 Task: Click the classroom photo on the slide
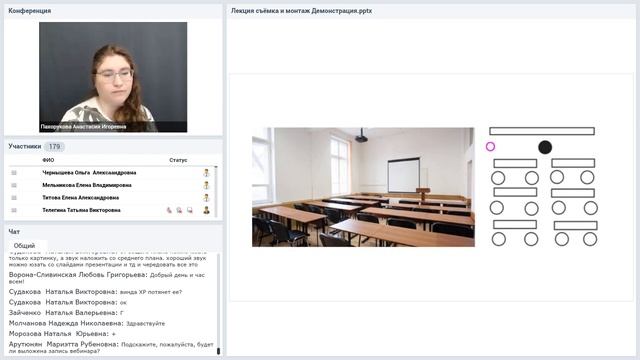pyautogui.click(x=363, y=187)
